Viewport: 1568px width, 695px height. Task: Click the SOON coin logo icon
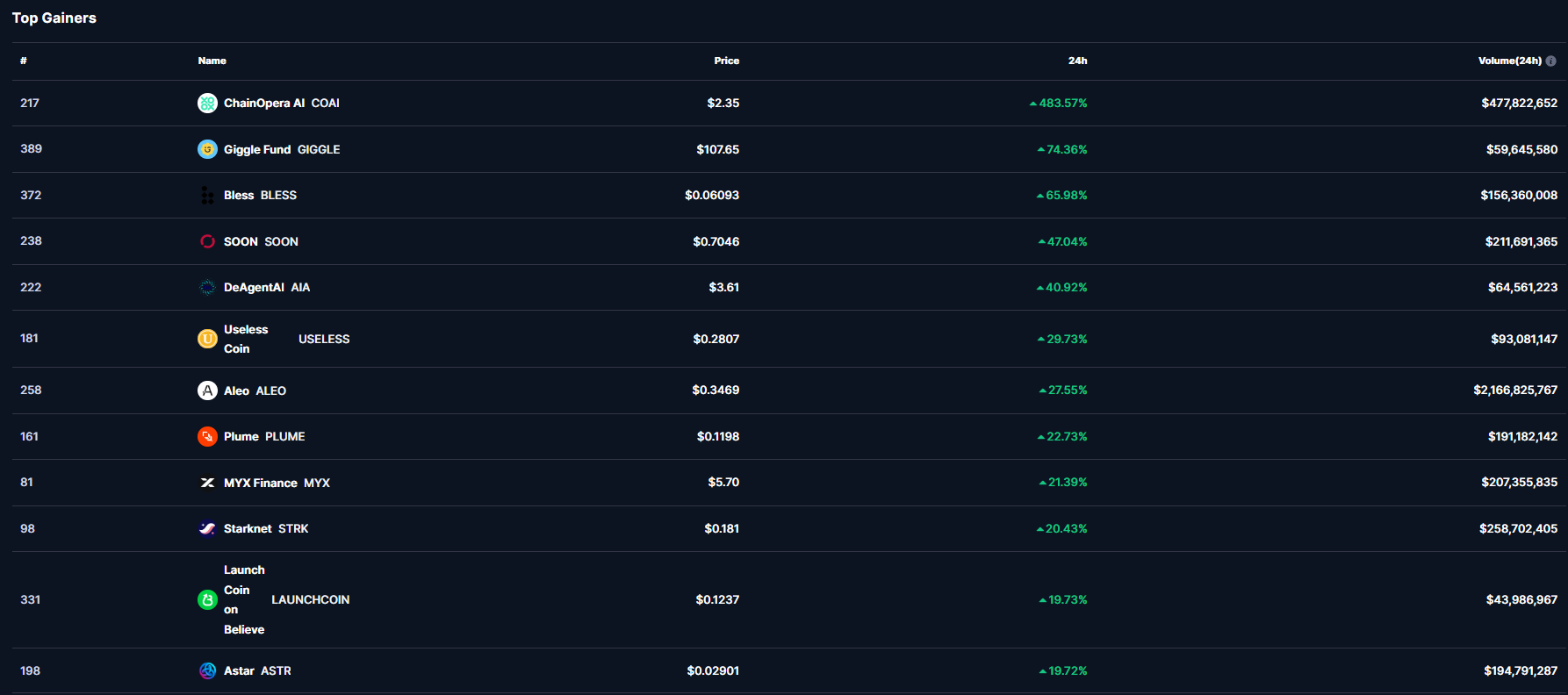pyautogui.click(x=207, y=241)
